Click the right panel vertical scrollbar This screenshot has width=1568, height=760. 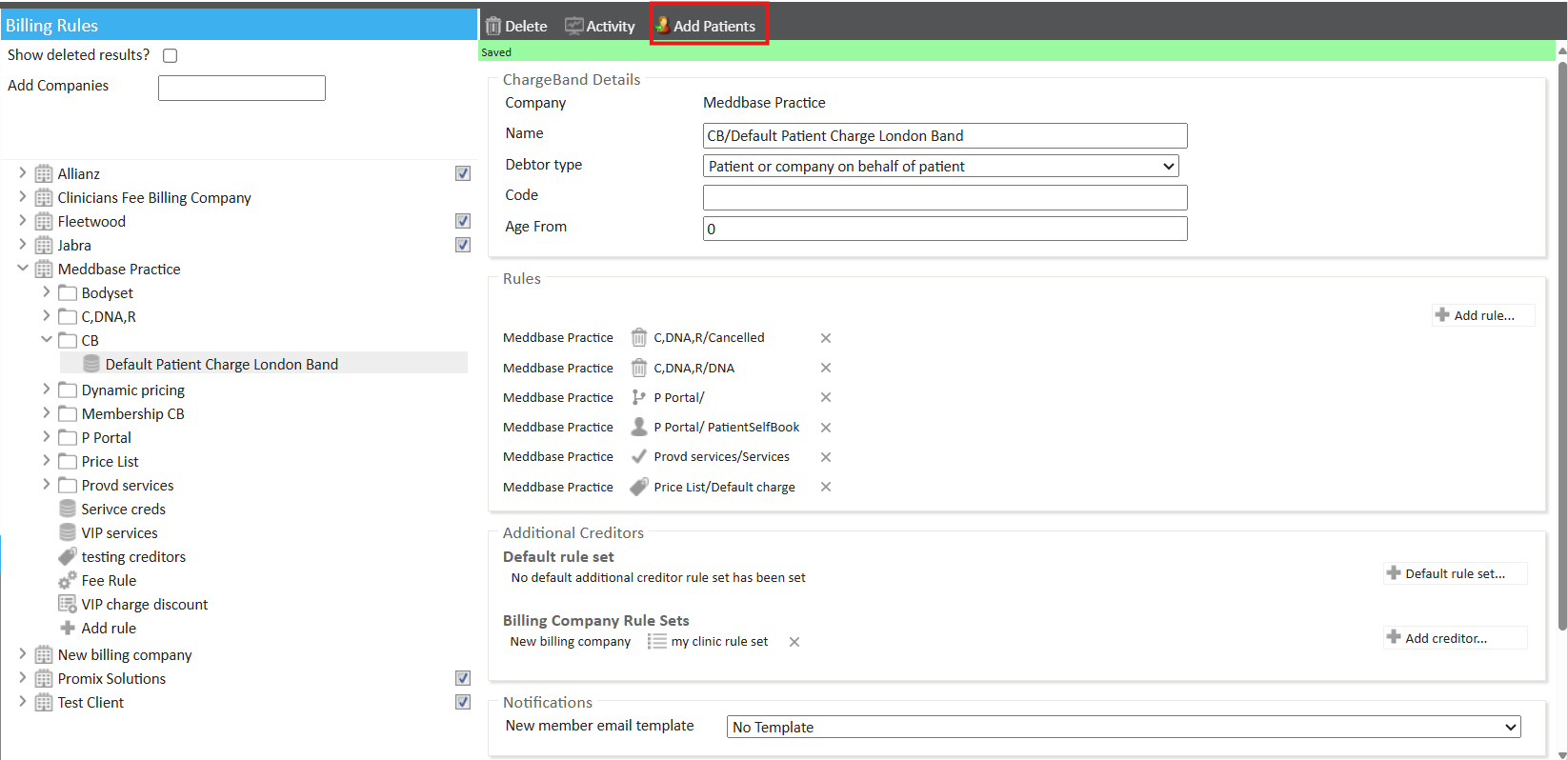pos(1562,343)
